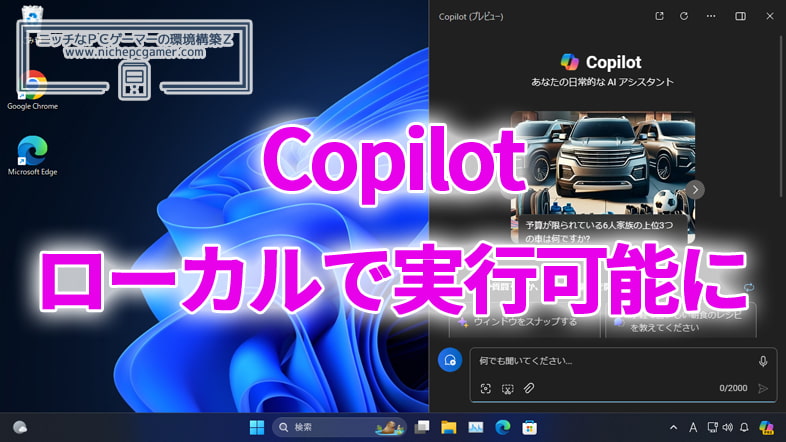Open Copilot in a new window

click(659, 16)
